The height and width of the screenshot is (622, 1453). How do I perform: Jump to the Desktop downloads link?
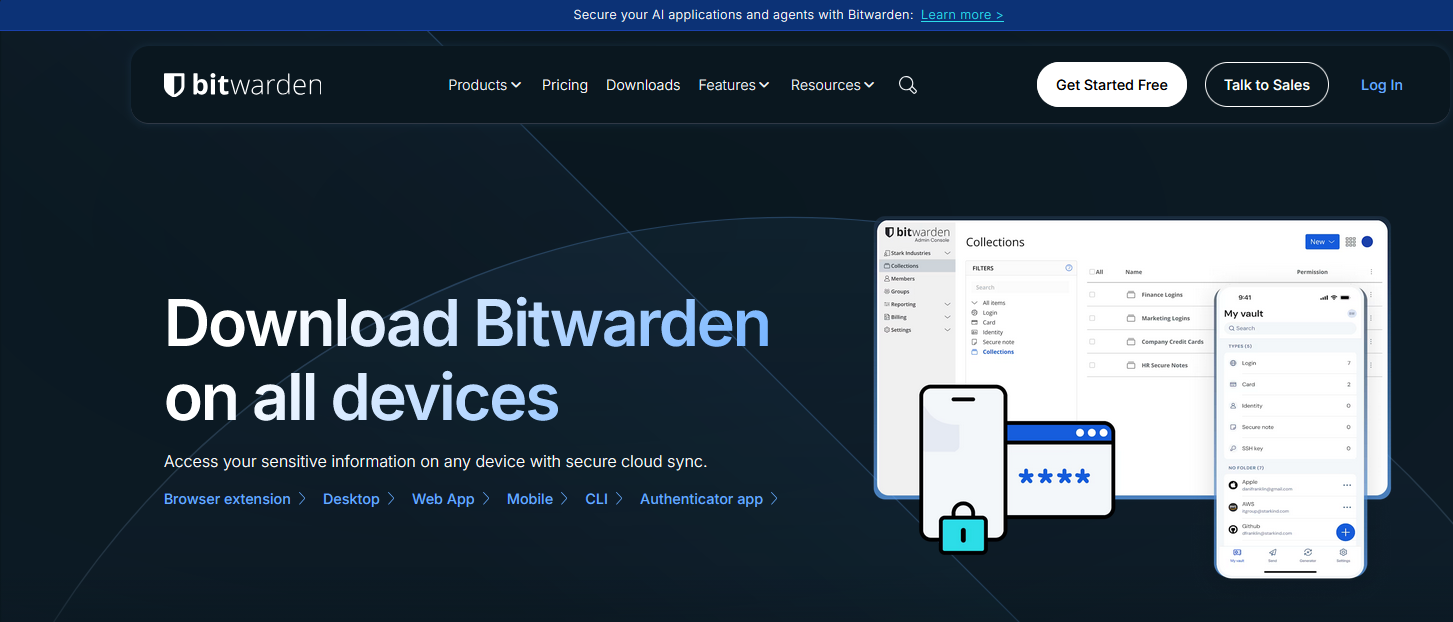351,499
